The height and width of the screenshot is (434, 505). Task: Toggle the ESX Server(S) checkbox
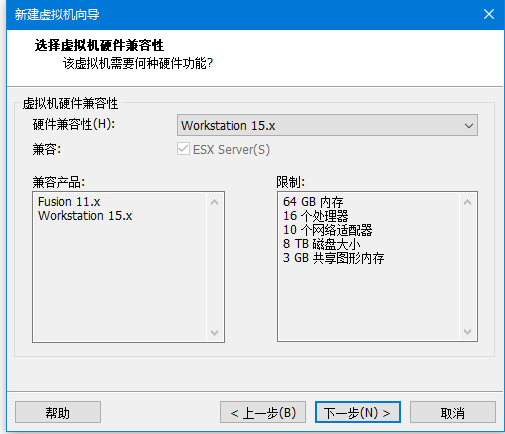183,149
